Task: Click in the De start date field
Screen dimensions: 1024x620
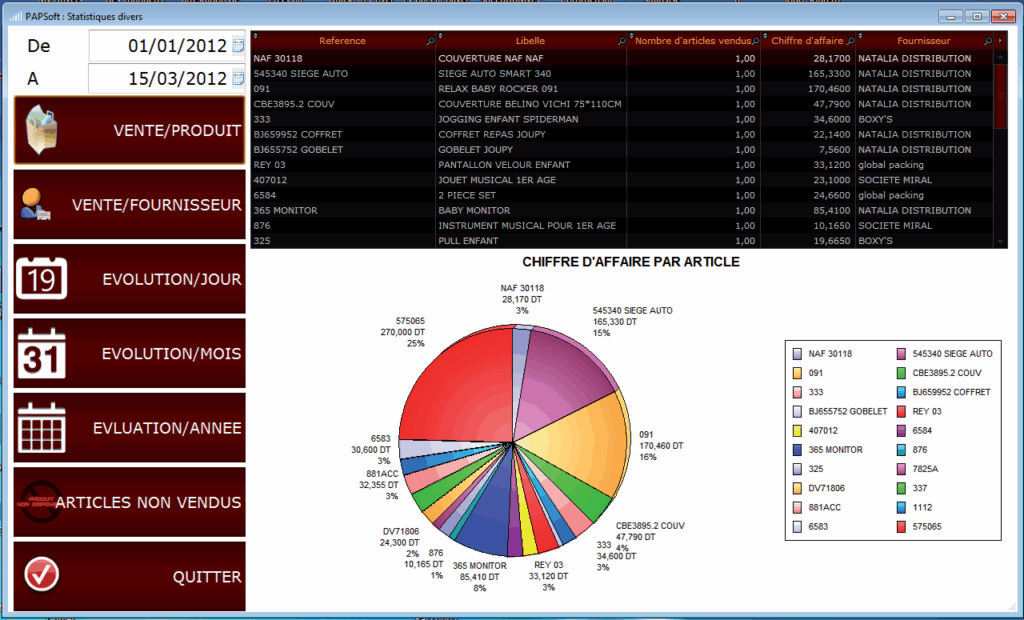Action: (160, 46)
